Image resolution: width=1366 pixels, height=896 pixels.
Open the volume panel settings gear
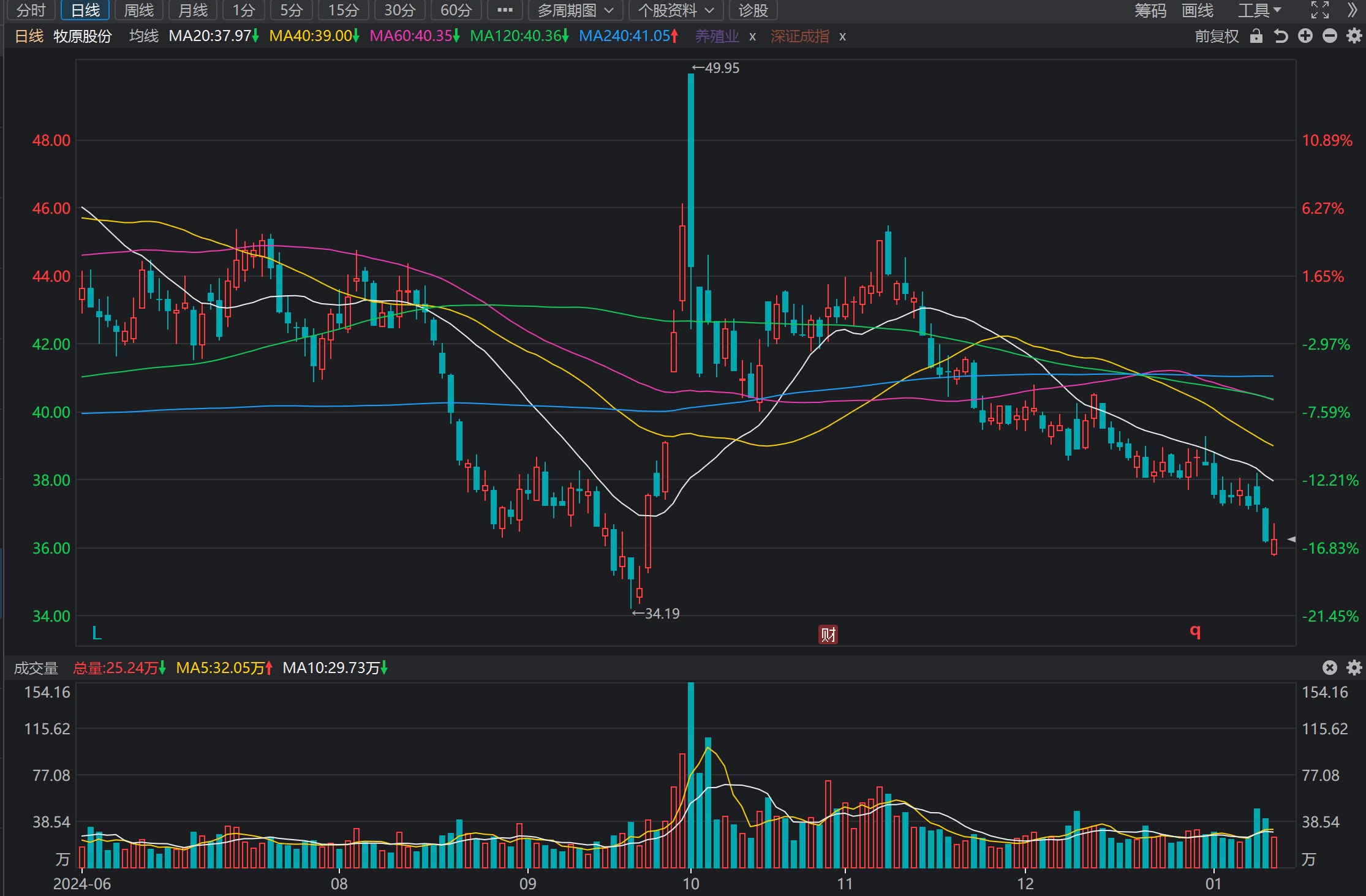pos(1354,668)
